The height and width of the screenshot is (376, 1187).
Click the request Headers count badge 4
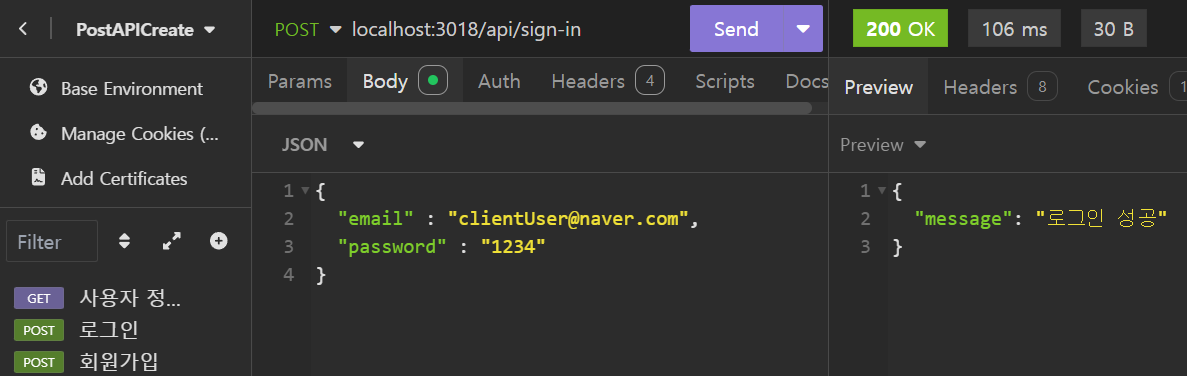point(650,81)
